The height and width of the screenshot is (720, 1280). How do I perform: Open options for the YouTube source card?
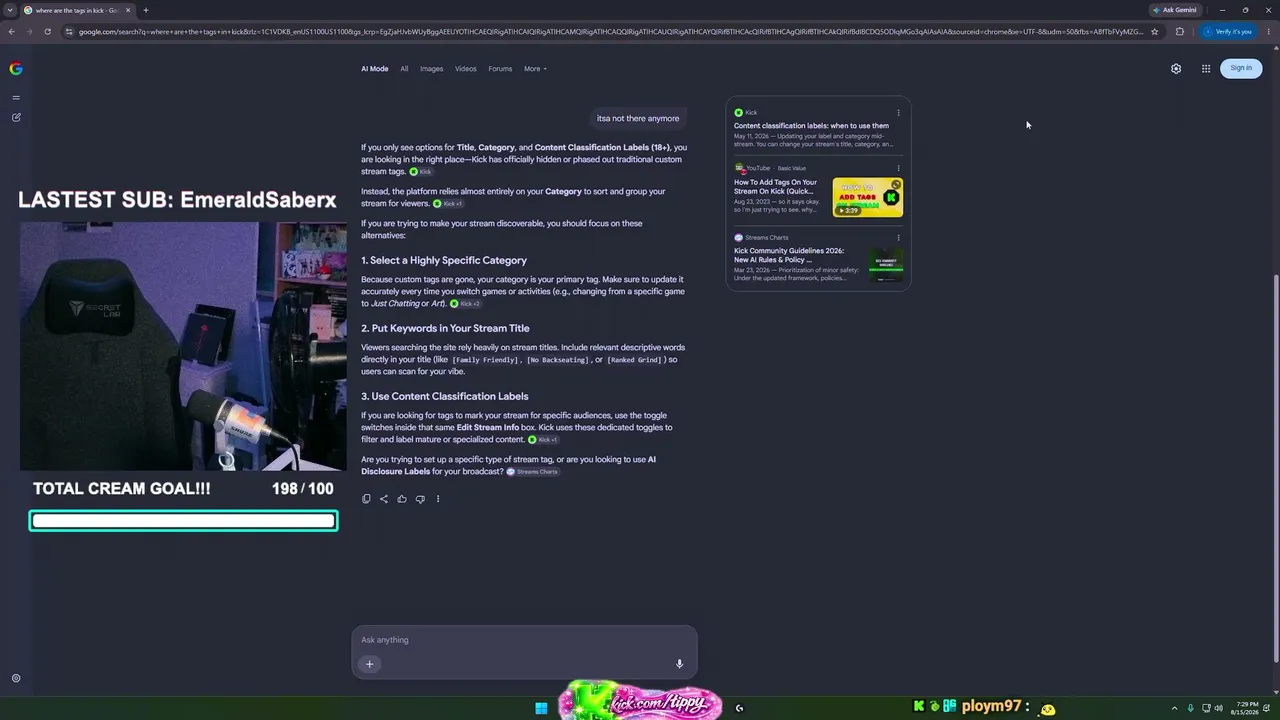tap(898, 168)
